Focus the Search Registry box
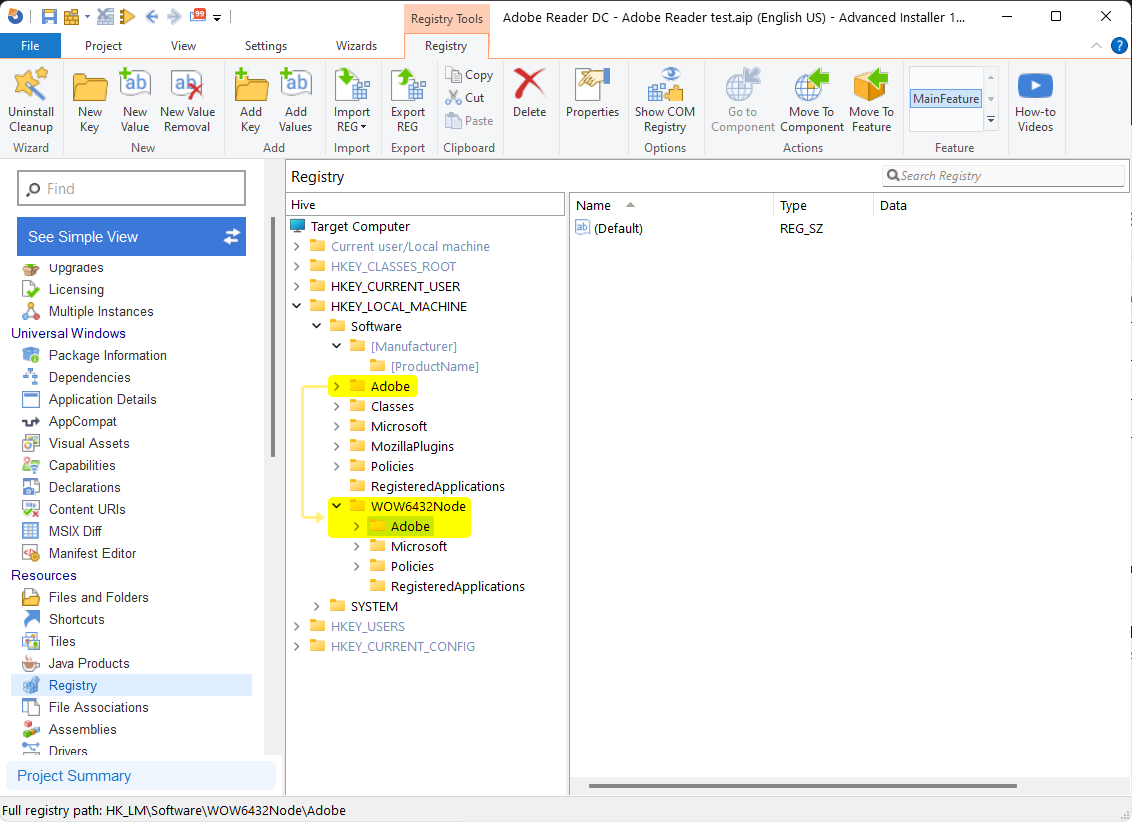1132x822 pixels. (1003, 175)
